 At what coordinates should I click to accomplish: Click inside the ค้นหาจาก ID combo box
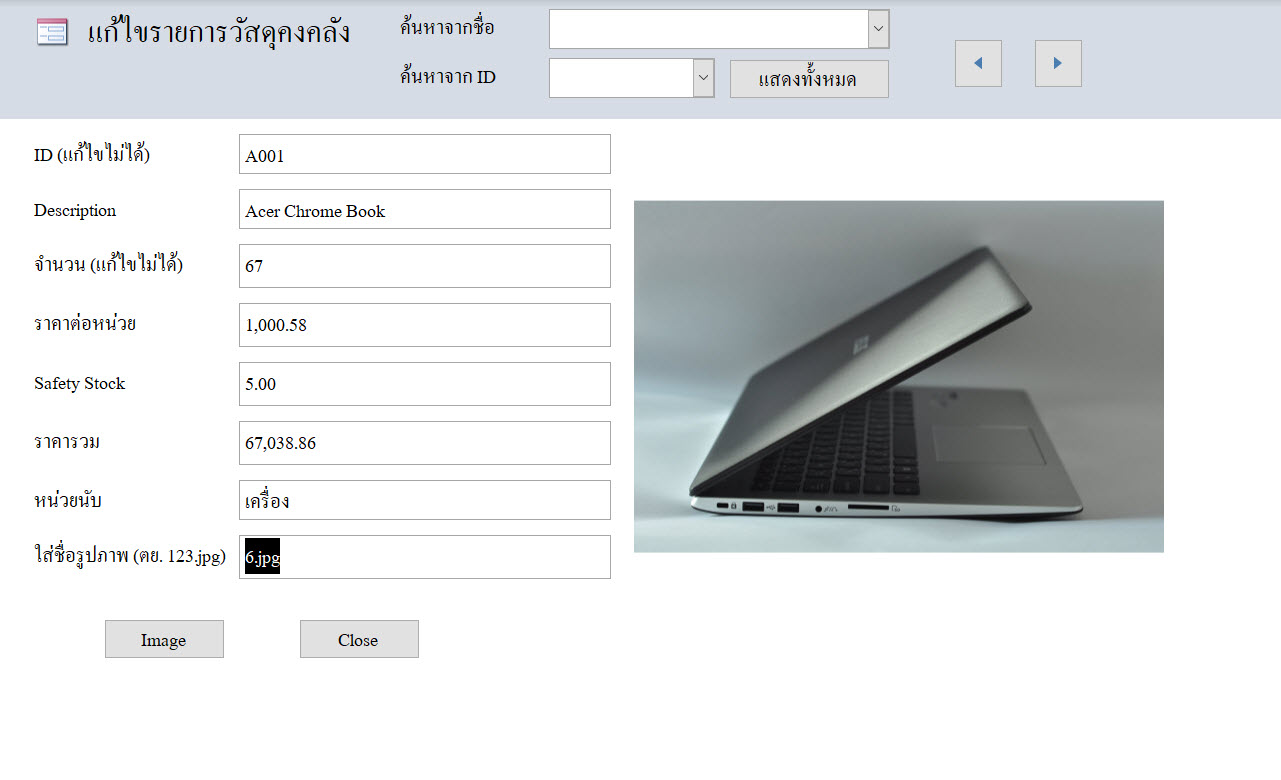coord(621,78)
